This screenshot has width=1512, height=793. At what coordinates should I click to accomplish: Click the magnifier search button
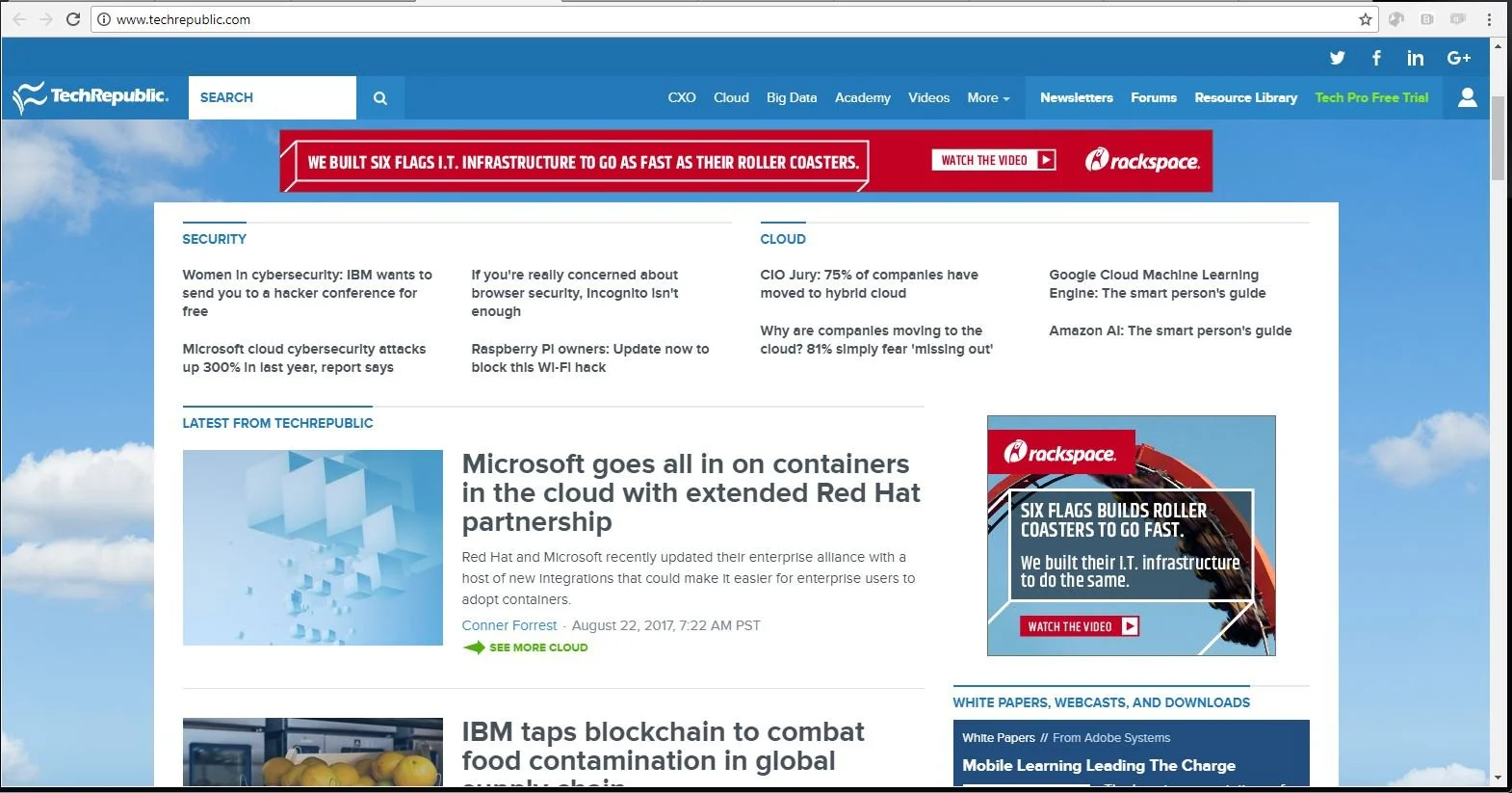click(380, 97)
